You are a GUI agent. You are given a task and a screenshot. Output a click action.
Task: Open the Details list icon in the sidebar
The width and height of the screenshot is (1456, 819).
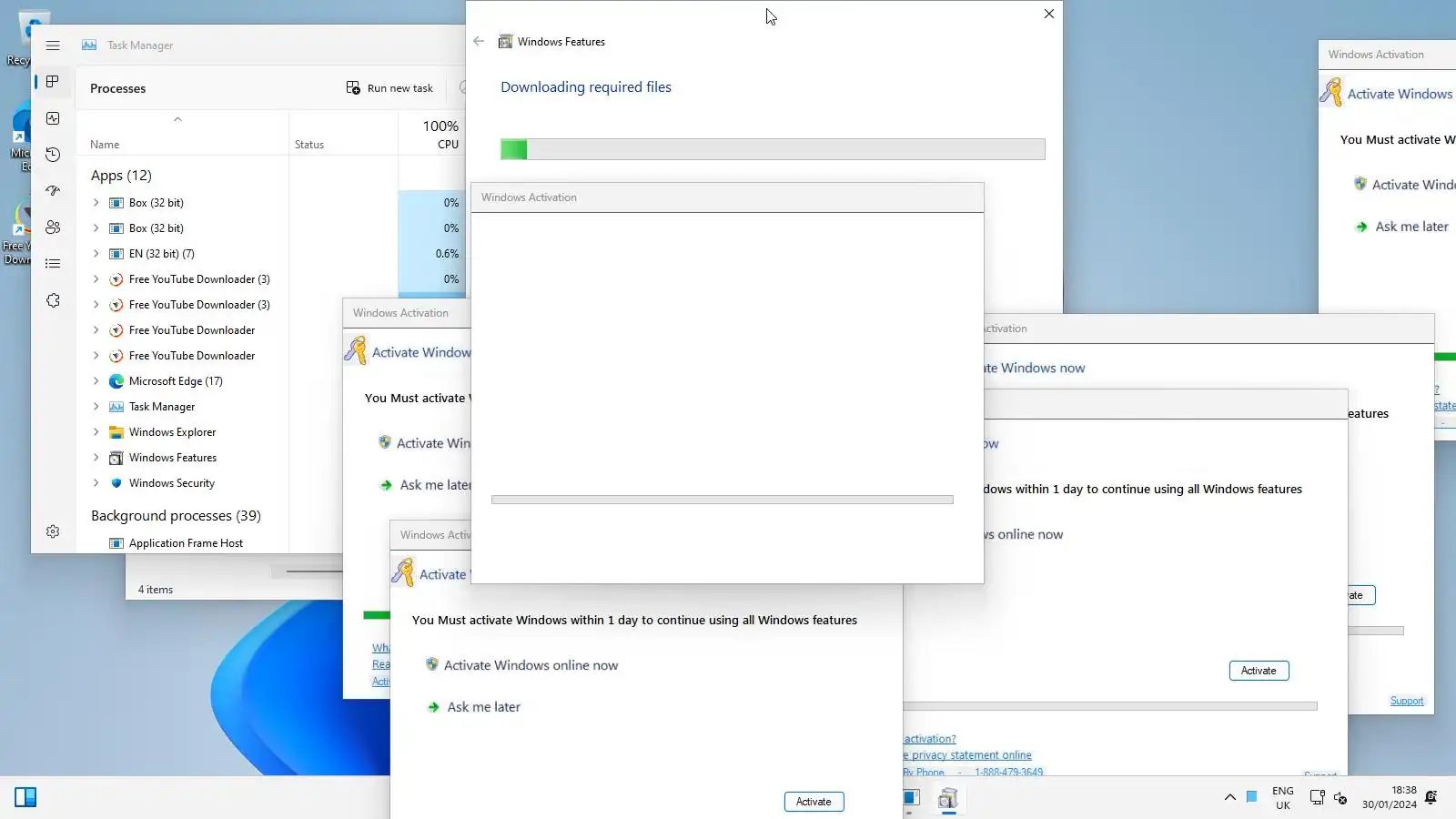pyautogui.click(x=53, y=264)
